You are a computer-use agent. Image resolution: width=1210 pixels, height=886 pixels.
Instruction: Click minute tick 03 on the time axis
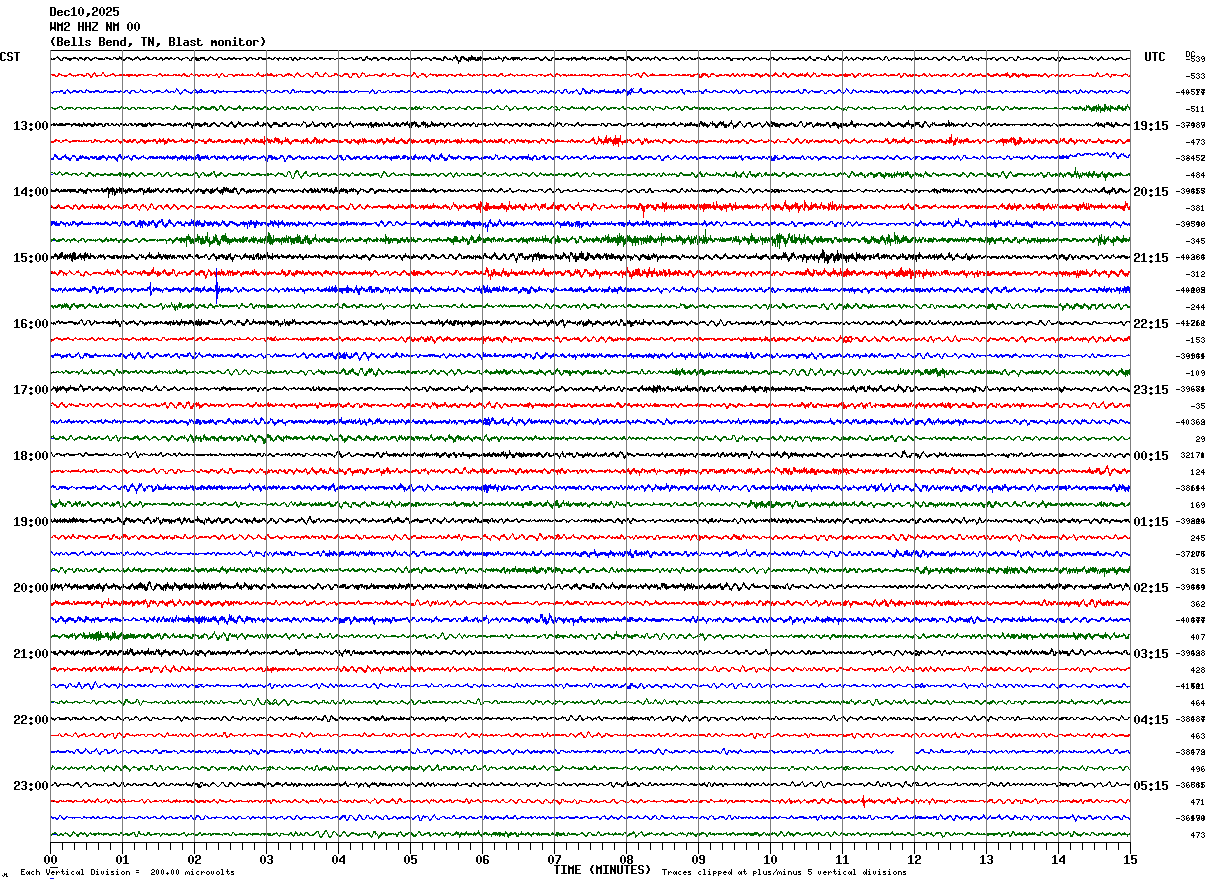point(266,859)
